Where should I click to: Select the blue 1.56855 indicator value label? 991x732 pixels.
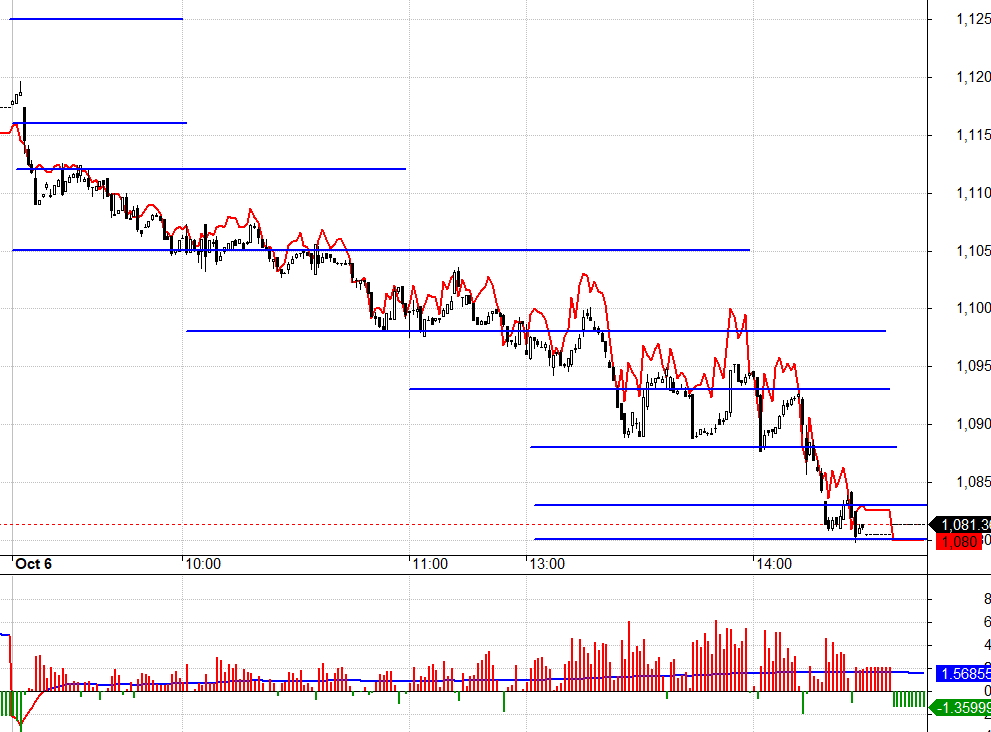(962, 673)
